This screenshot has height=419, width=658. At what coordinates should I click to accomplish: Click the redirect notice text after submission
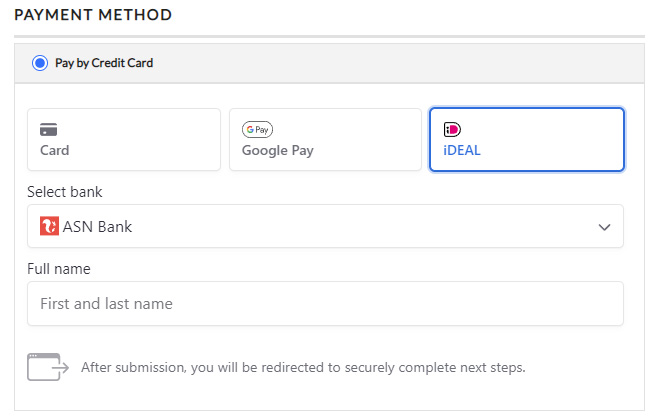303,367
